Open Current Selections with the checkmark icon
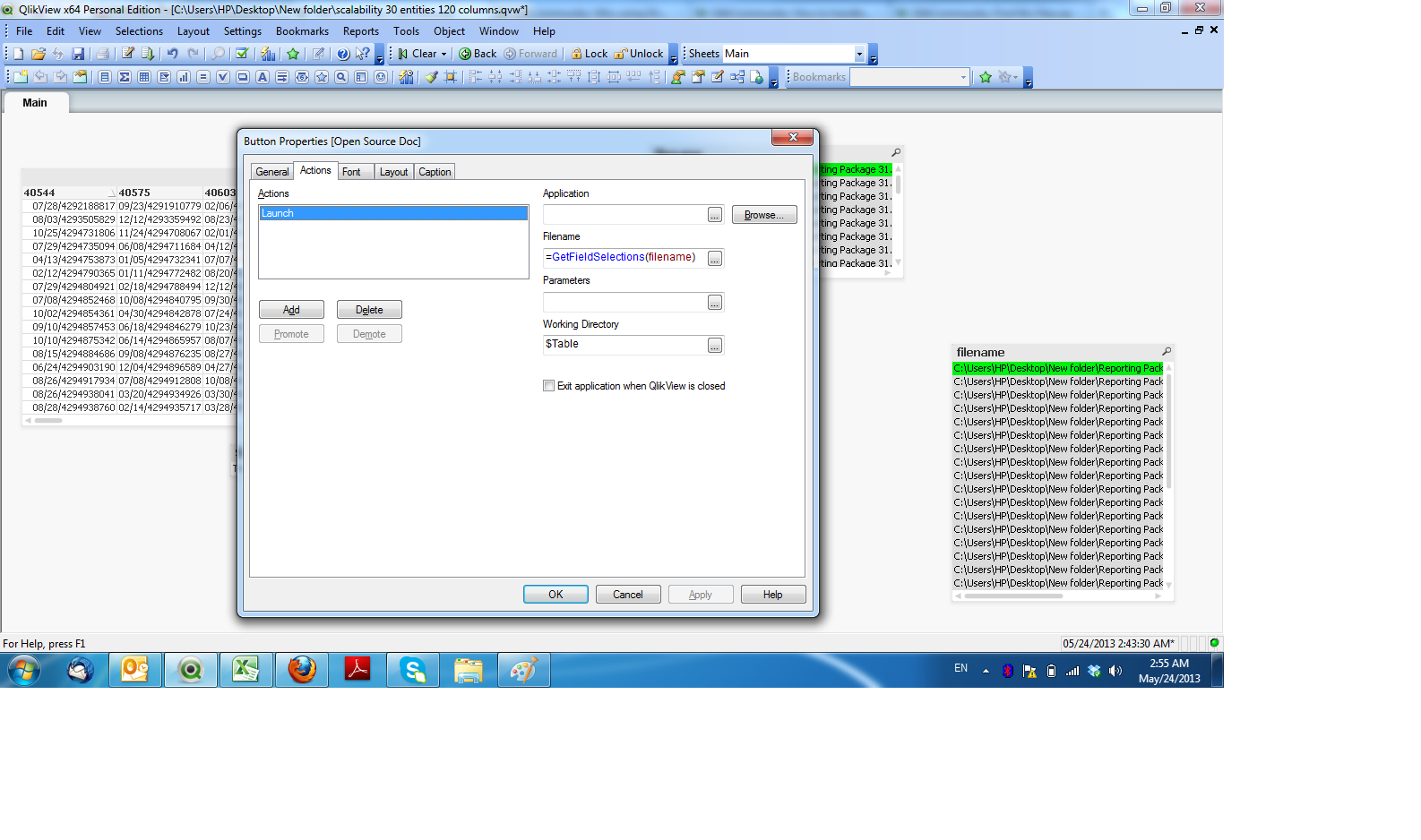 click(x=242, y=54)
